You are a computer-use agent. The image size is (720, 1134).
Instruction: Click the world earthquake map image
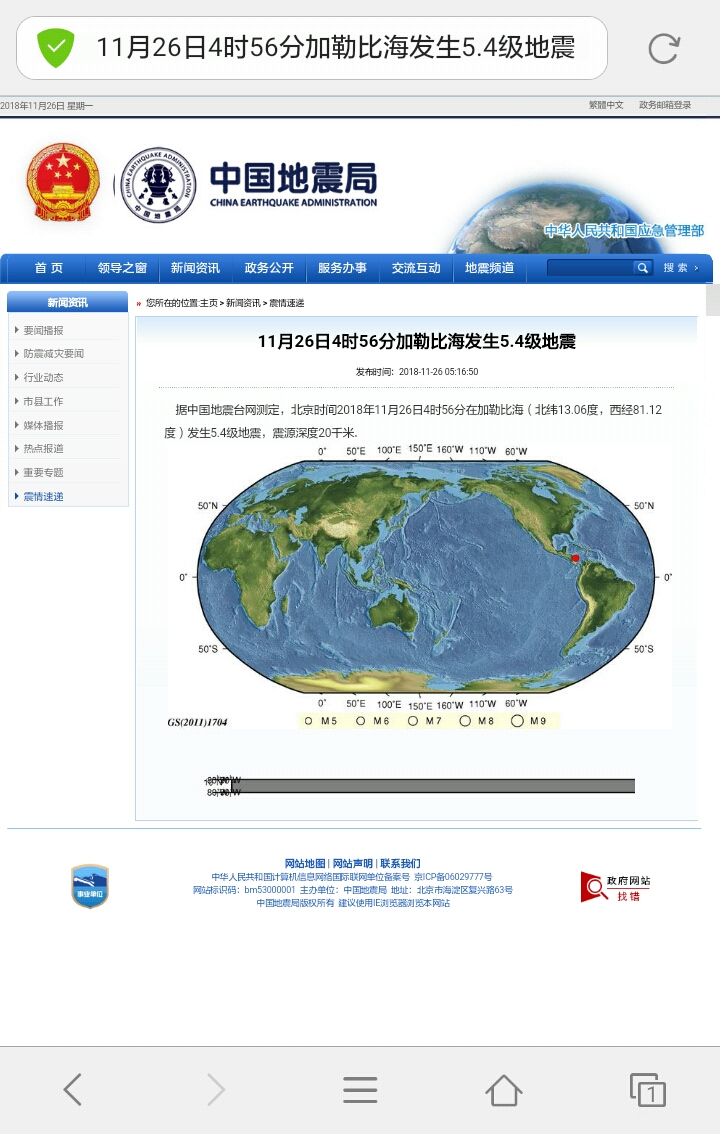click(x=419, y=586)
